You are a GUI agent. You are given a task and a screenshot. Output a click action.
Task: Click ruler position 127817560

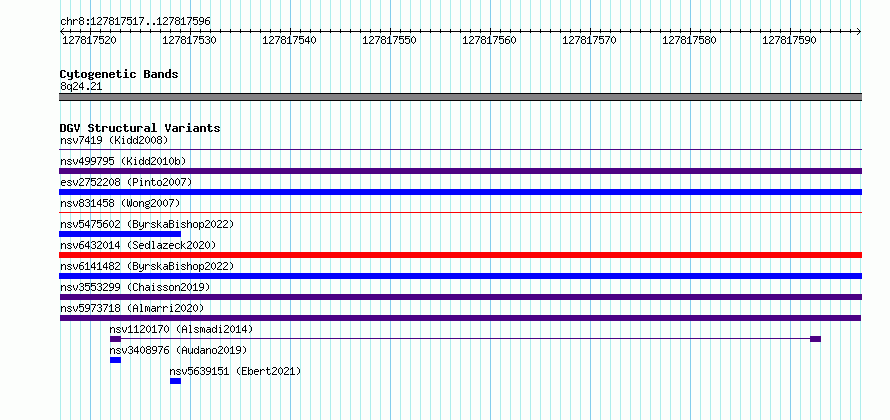490,40
